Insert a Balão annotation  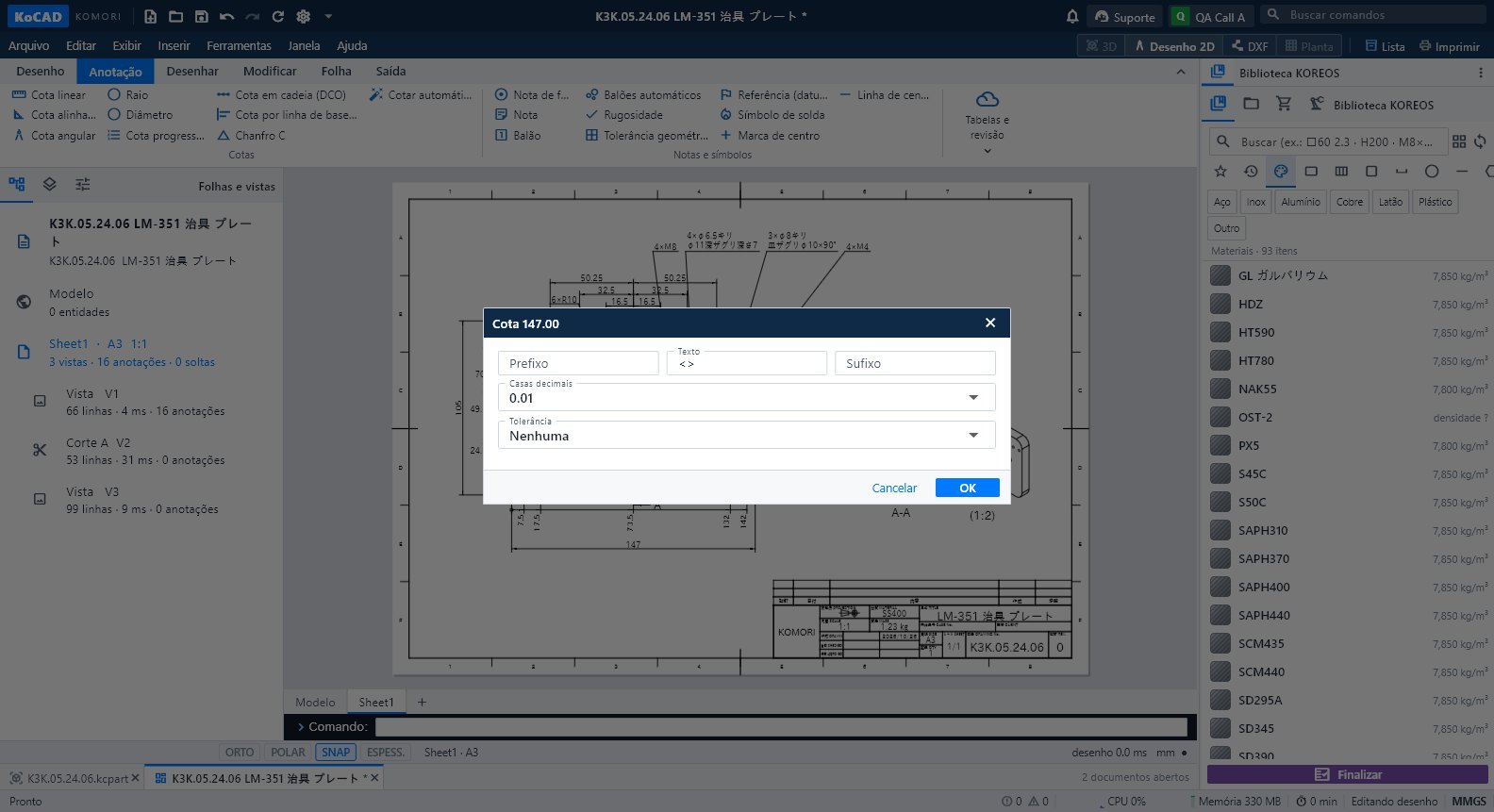tap(518, 135)
